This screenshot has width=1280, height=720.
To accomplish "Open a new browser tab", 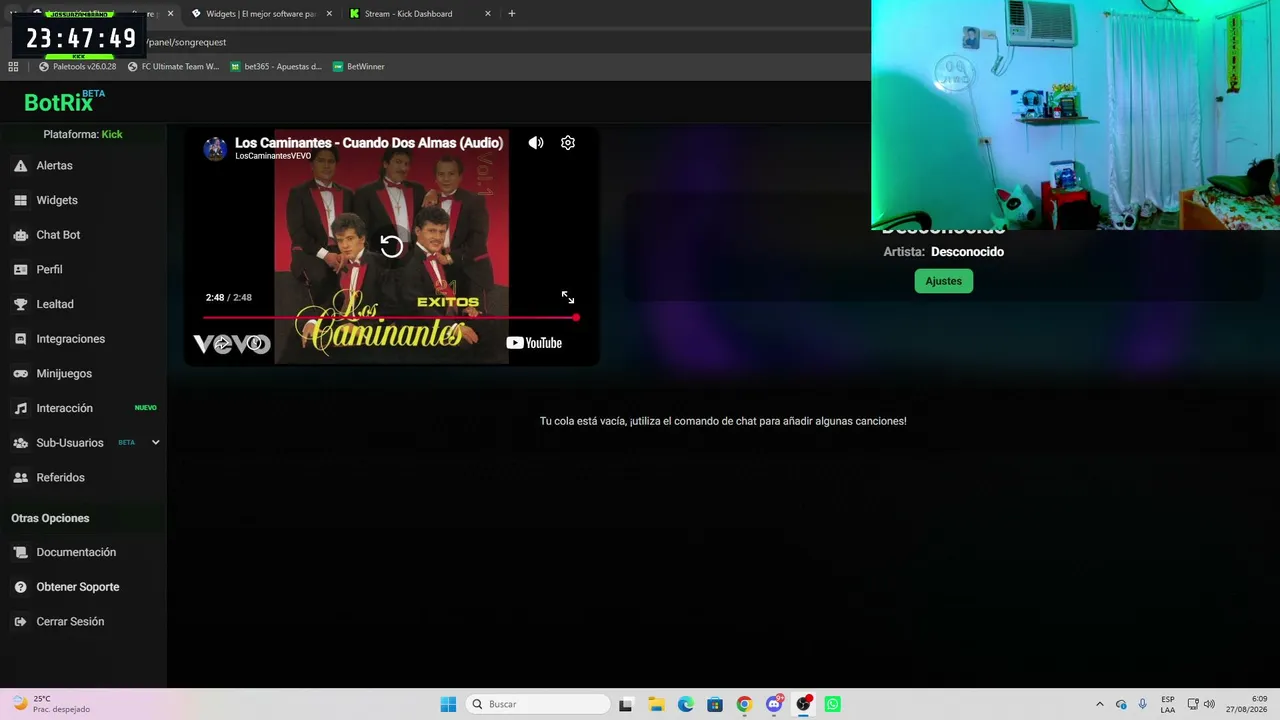I will tap(512, 14).
